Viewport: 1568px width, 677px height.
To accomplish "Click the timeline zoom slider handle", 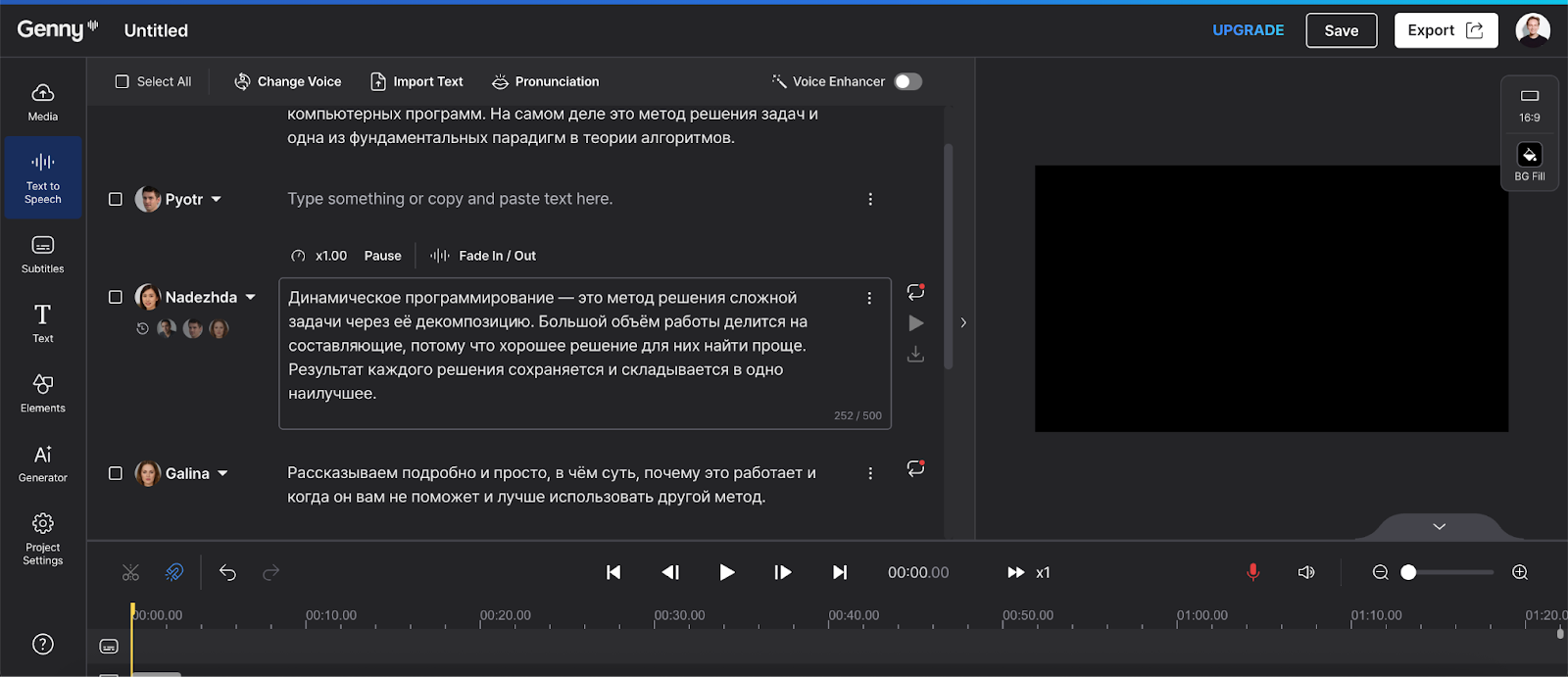I will click(1408, 572).
